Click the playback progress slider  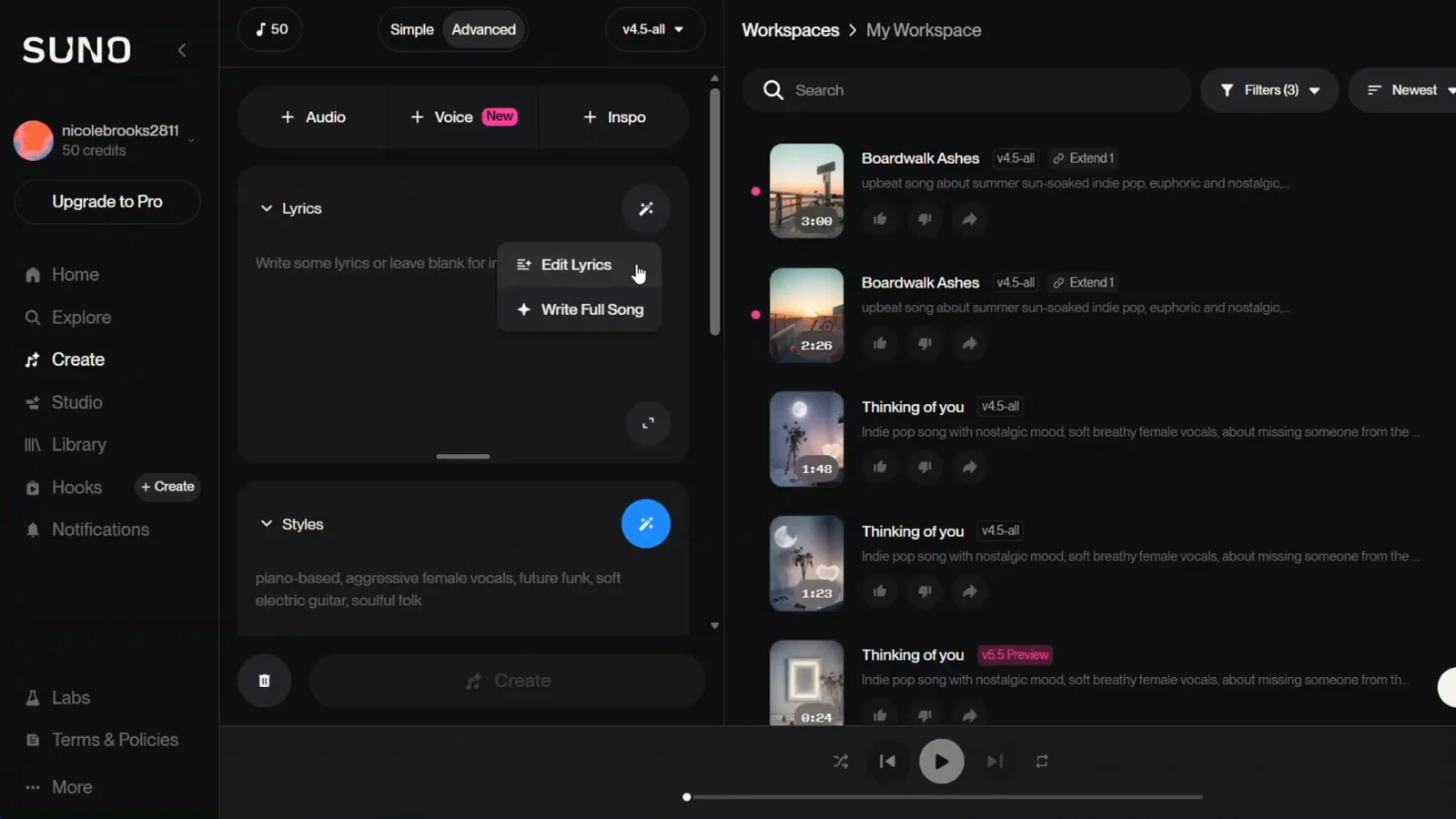pyautogui.click(x=942, y=797)
